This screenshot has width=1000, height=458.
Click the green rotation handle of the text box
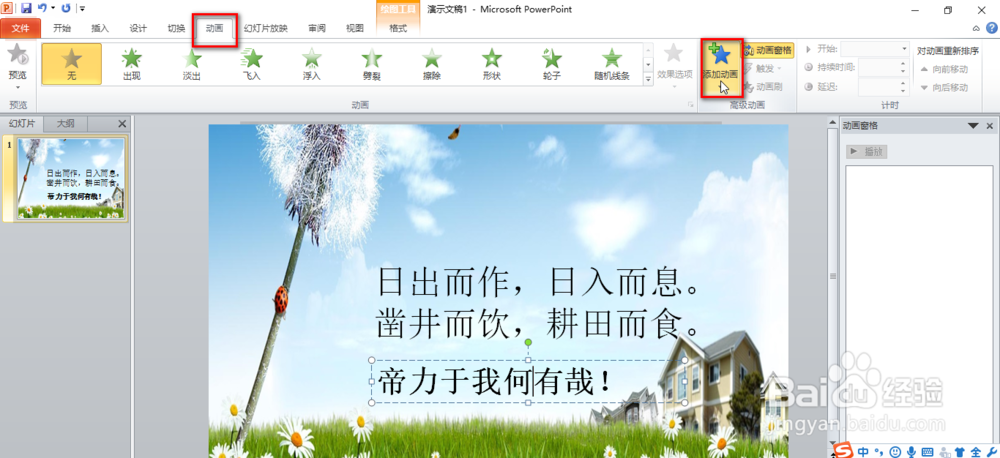click(x=528, y=343)
